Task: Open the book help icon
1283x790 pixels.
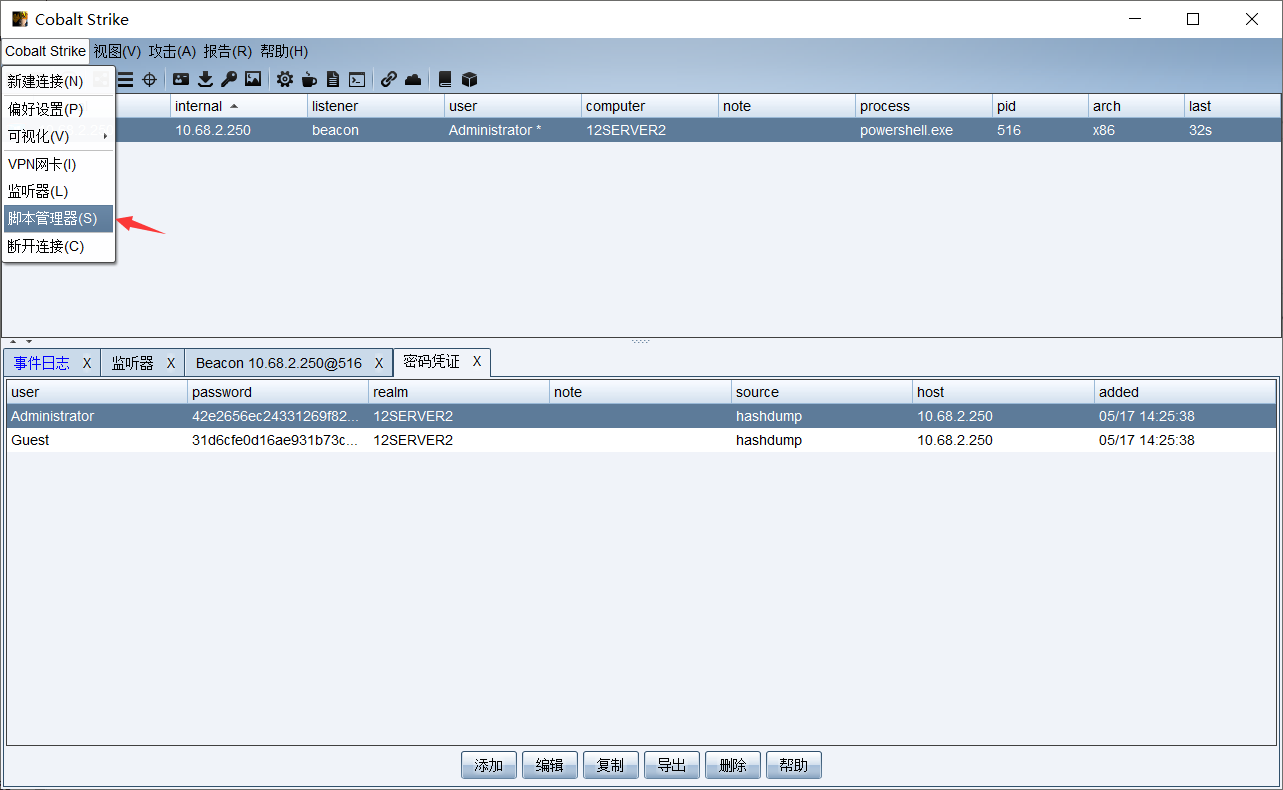Action: coord(445,79)
